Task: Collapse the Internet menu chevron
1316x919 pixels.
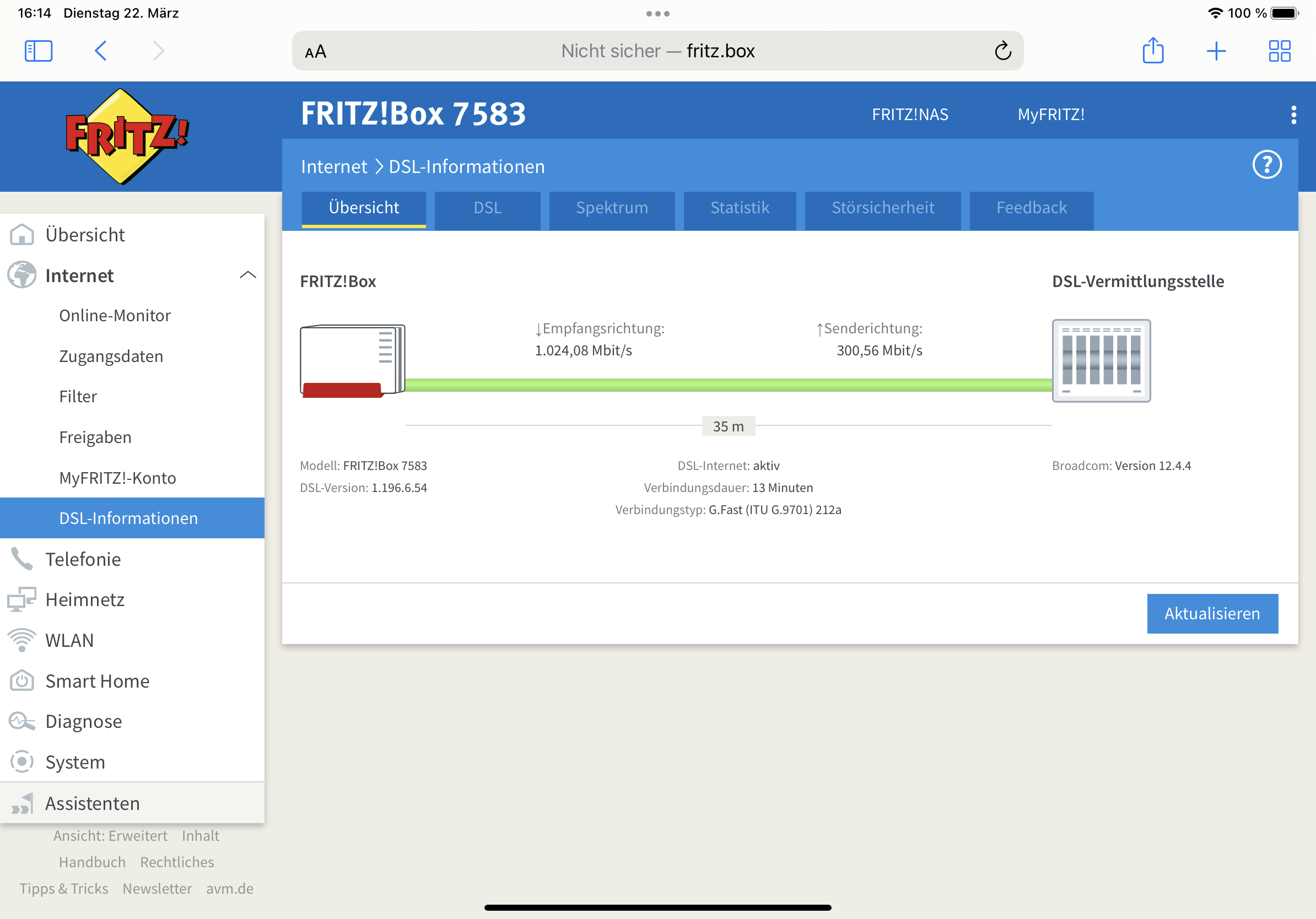Action: (x=247, y=275)
